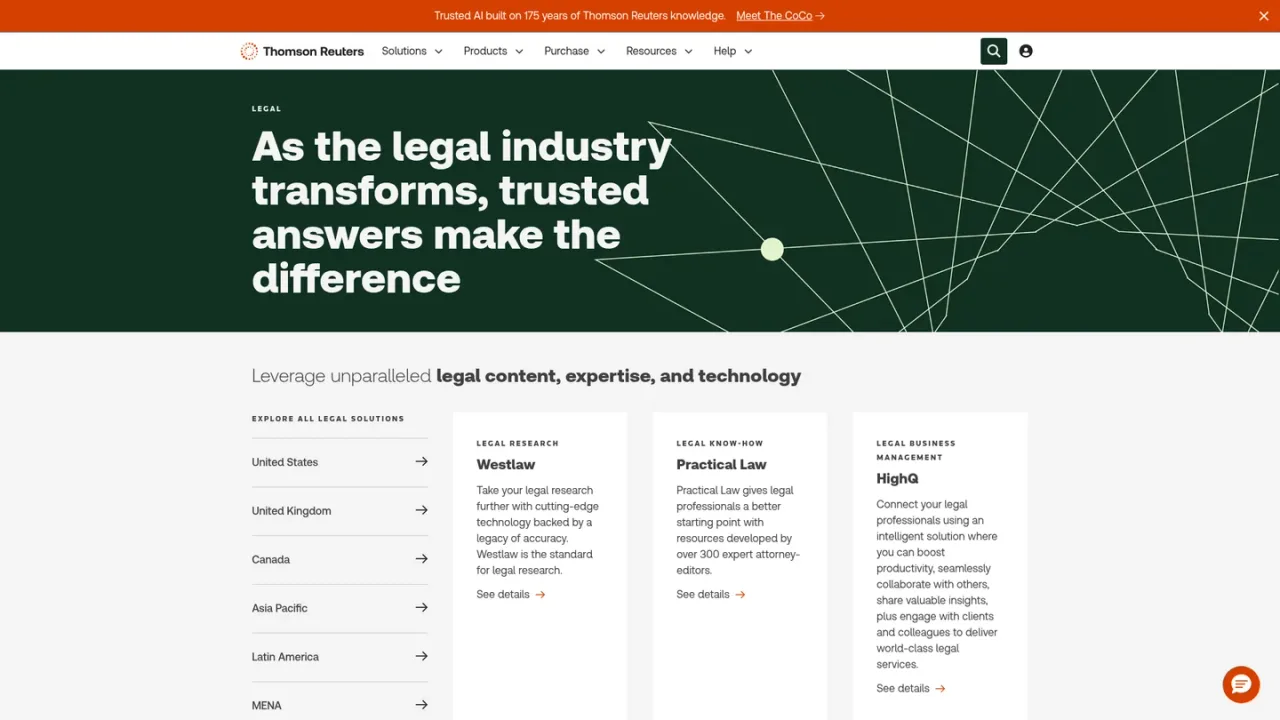Click the HighQ card heading

897,478
